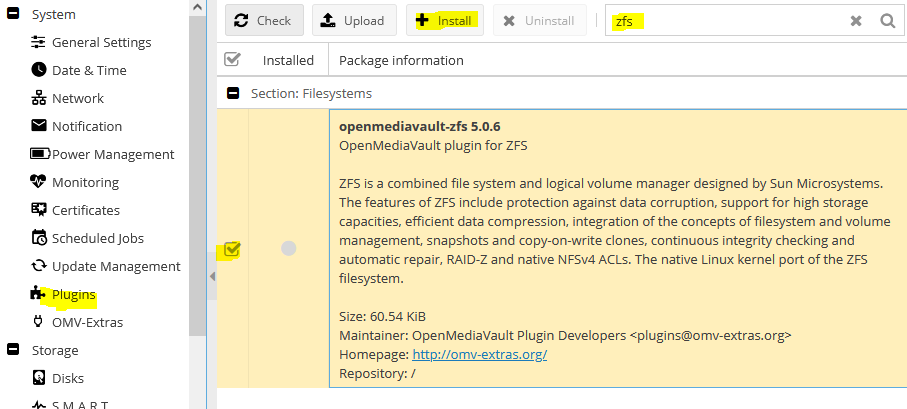Click the Size: 60.54 KiB text
This screenshot has height=409, width=907.
(382, 316)
